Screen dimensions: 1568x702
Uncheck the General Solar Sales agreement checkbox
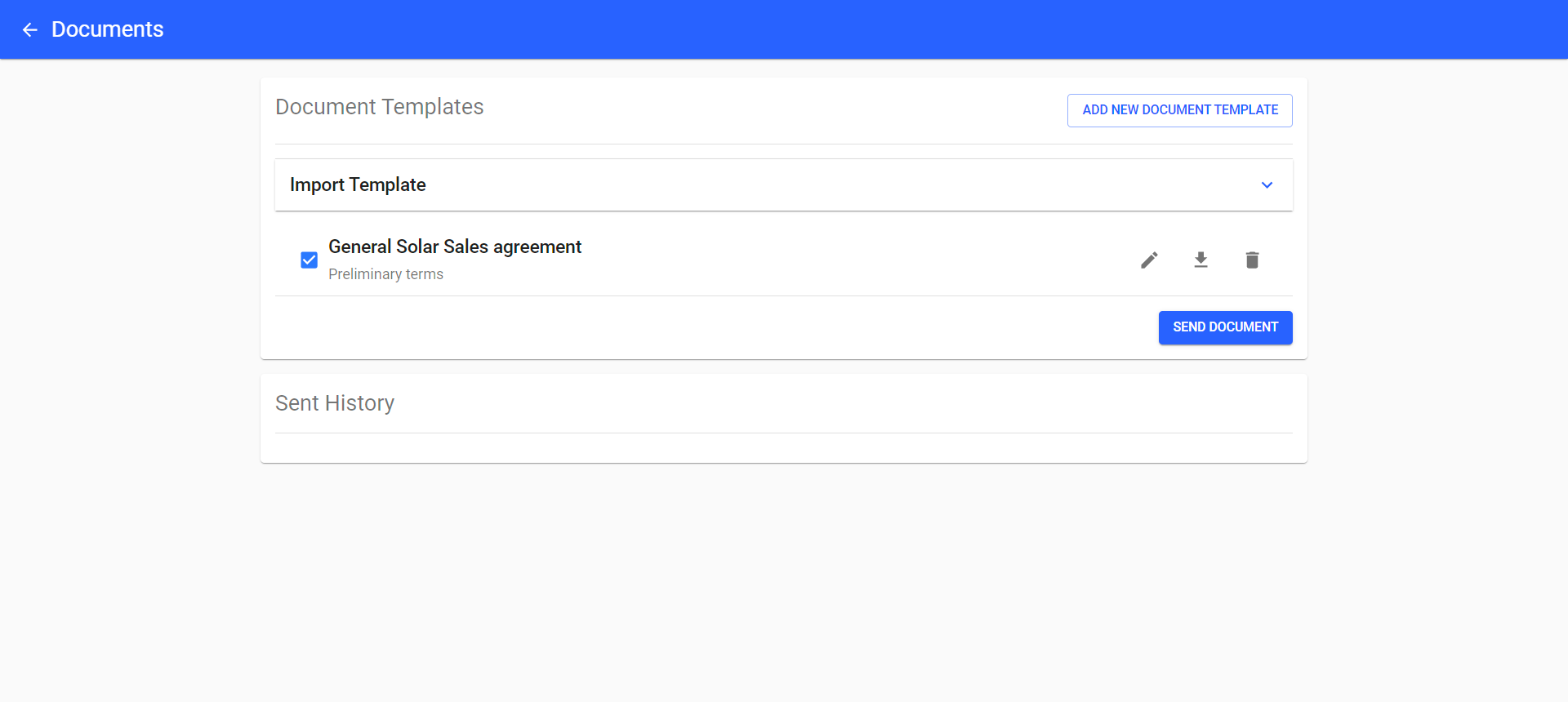(309, 260)
